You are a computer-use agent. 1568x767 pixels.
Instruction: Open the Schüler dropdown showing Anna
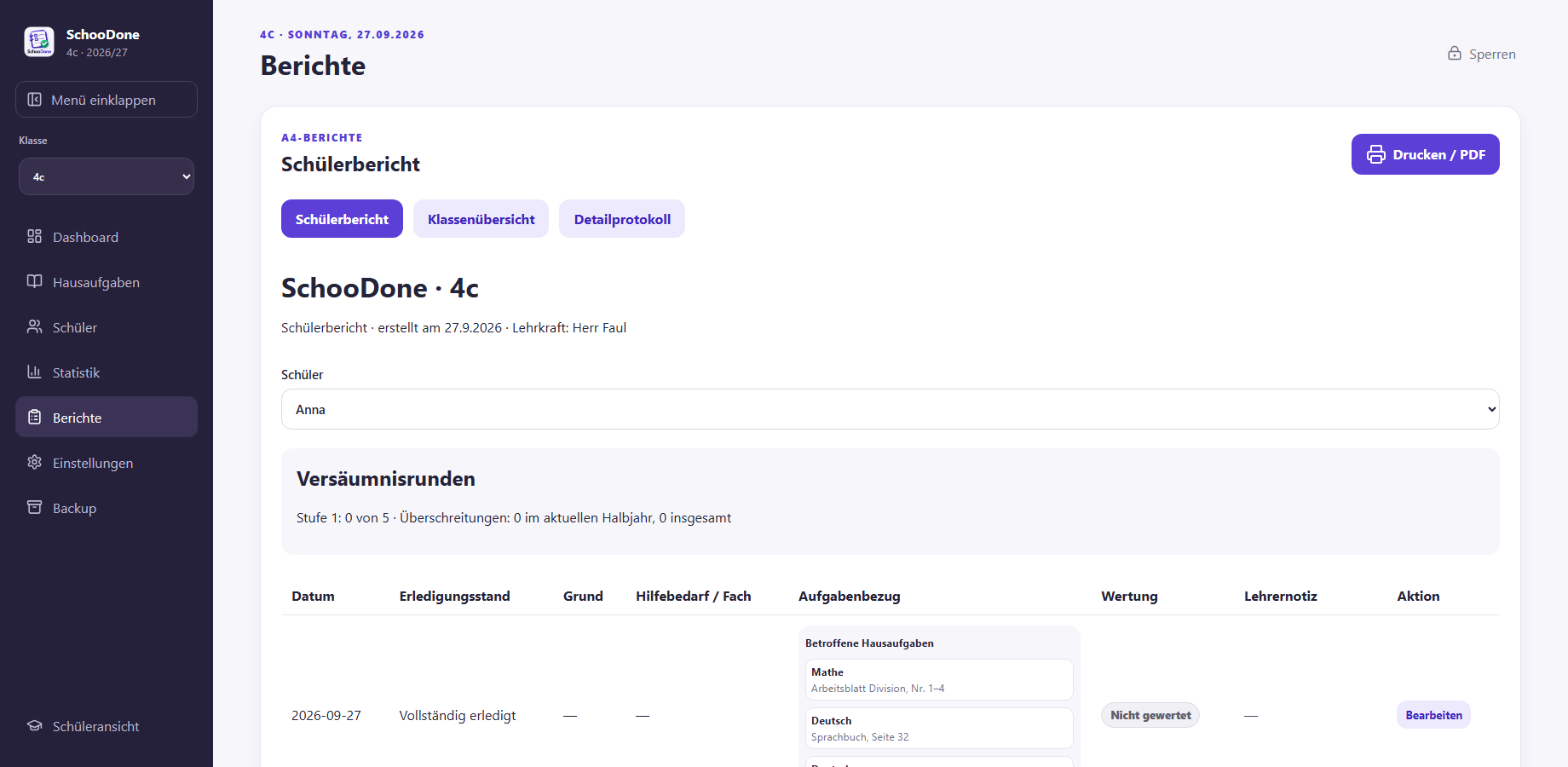coord(891,409)
